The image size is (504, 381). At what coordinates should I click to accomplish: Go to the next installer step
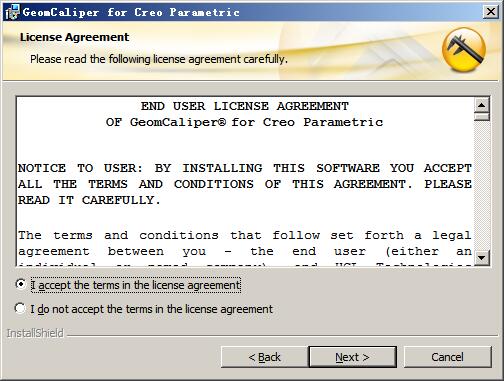point(352,357)
